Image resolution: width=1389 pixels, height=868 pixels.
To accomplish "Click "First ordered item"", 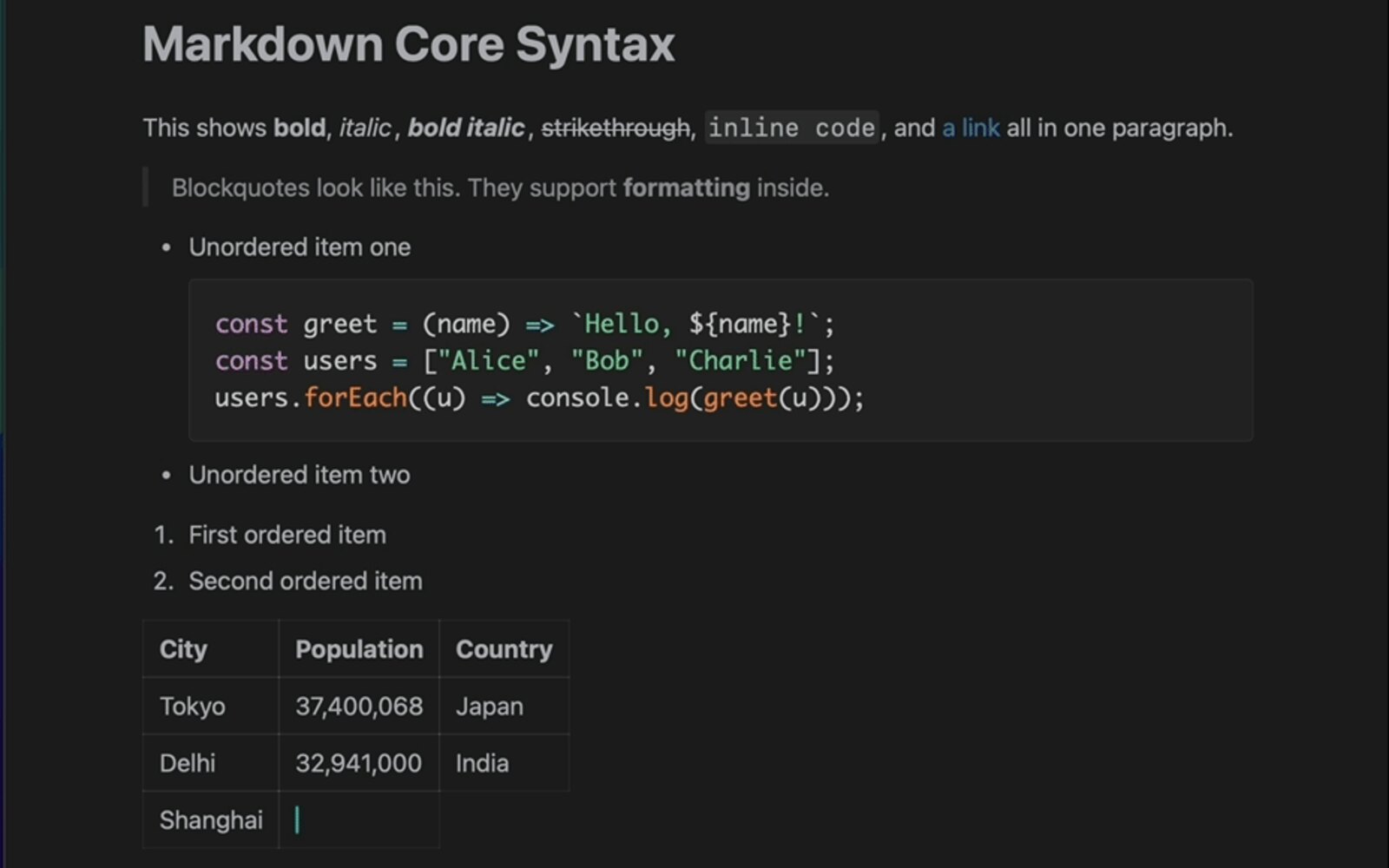I will pos(287,535).
